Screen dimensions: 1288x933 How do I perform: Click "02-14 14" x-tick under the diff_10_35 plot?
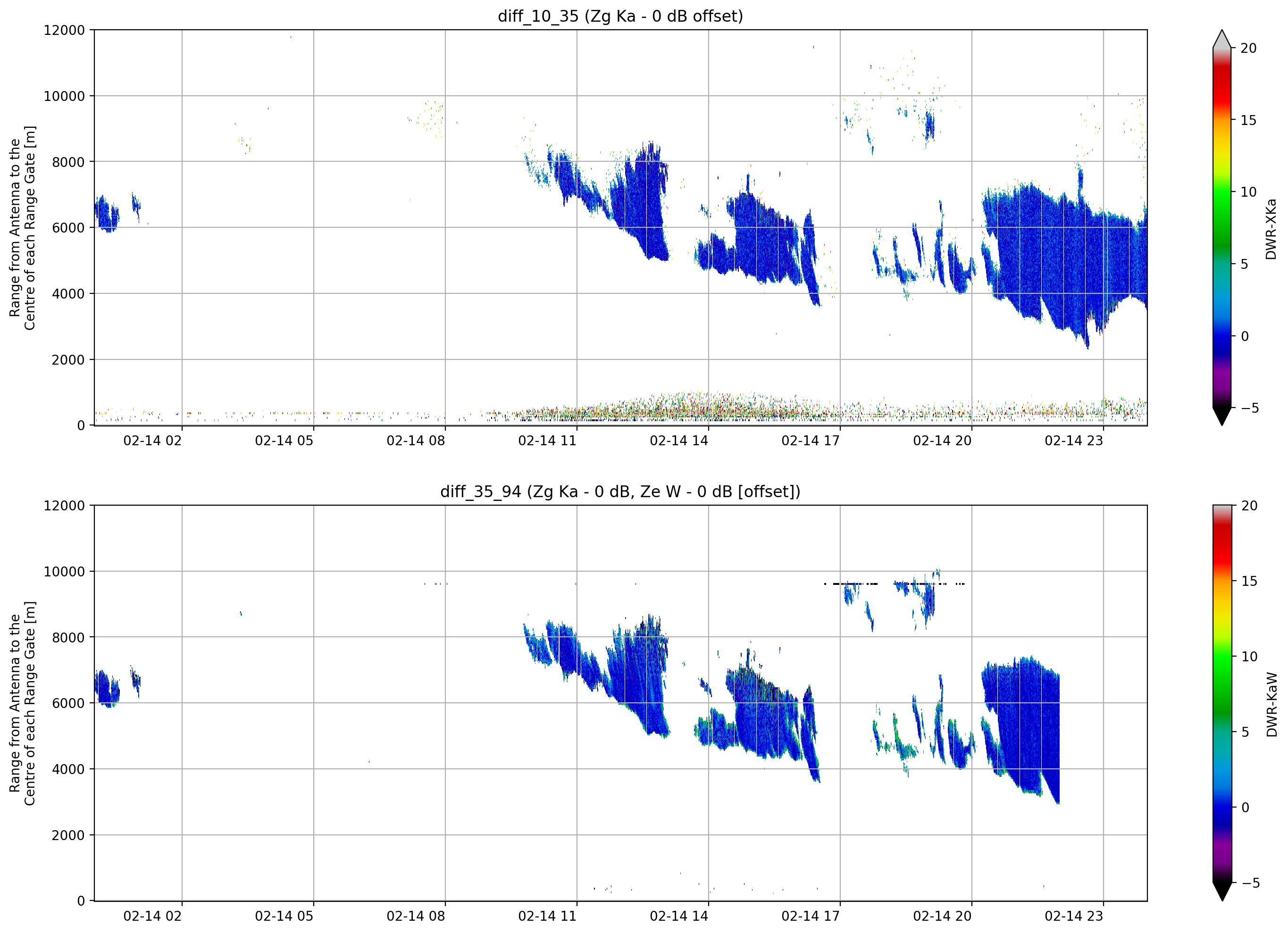click(679, 441)
